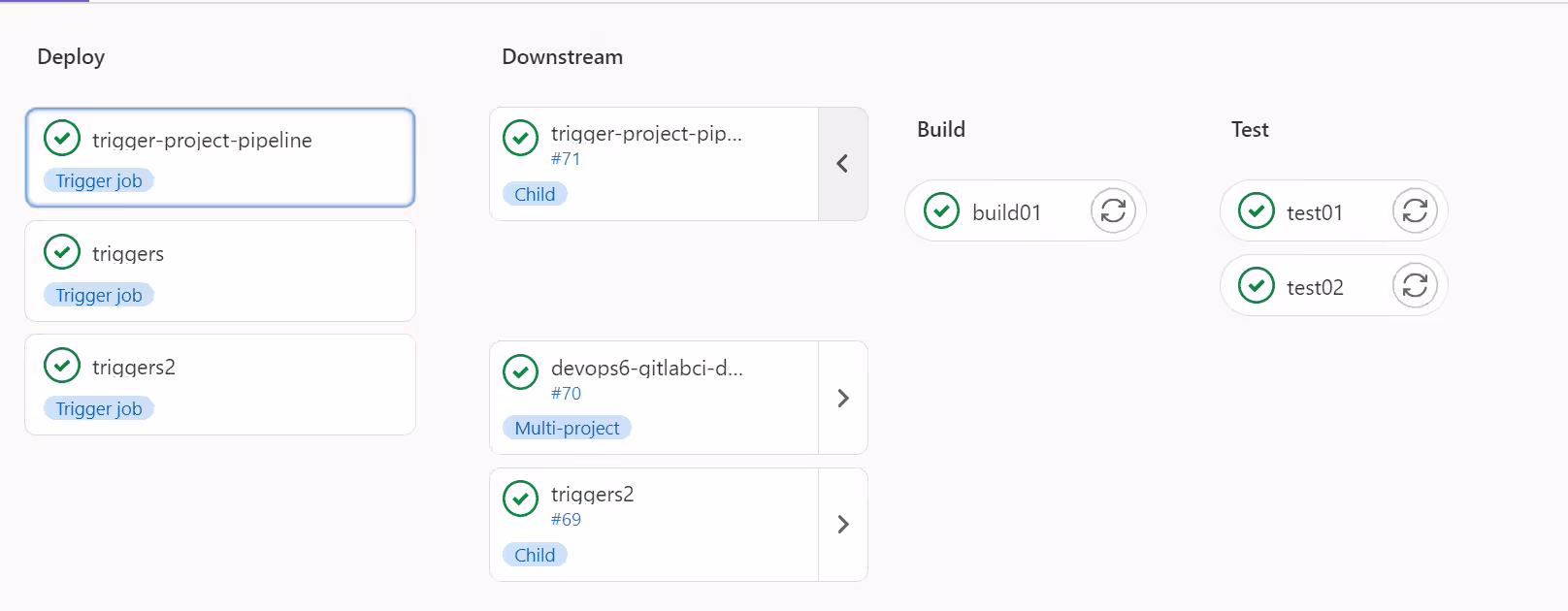
Task: Open pipeline link #69
Action: [566, 519]
